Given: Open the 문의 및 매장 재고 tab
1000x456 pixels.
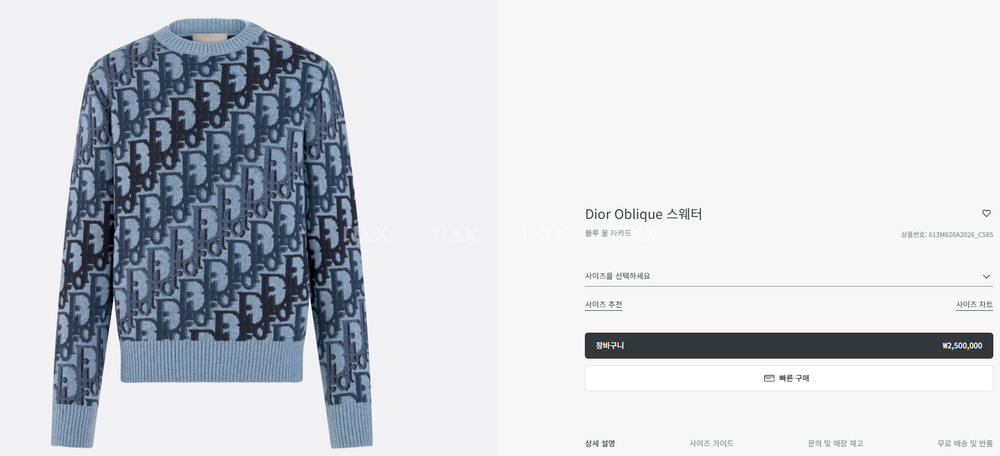Looking at the screenshot, I should pyautogui.click(x=835, y=443).
